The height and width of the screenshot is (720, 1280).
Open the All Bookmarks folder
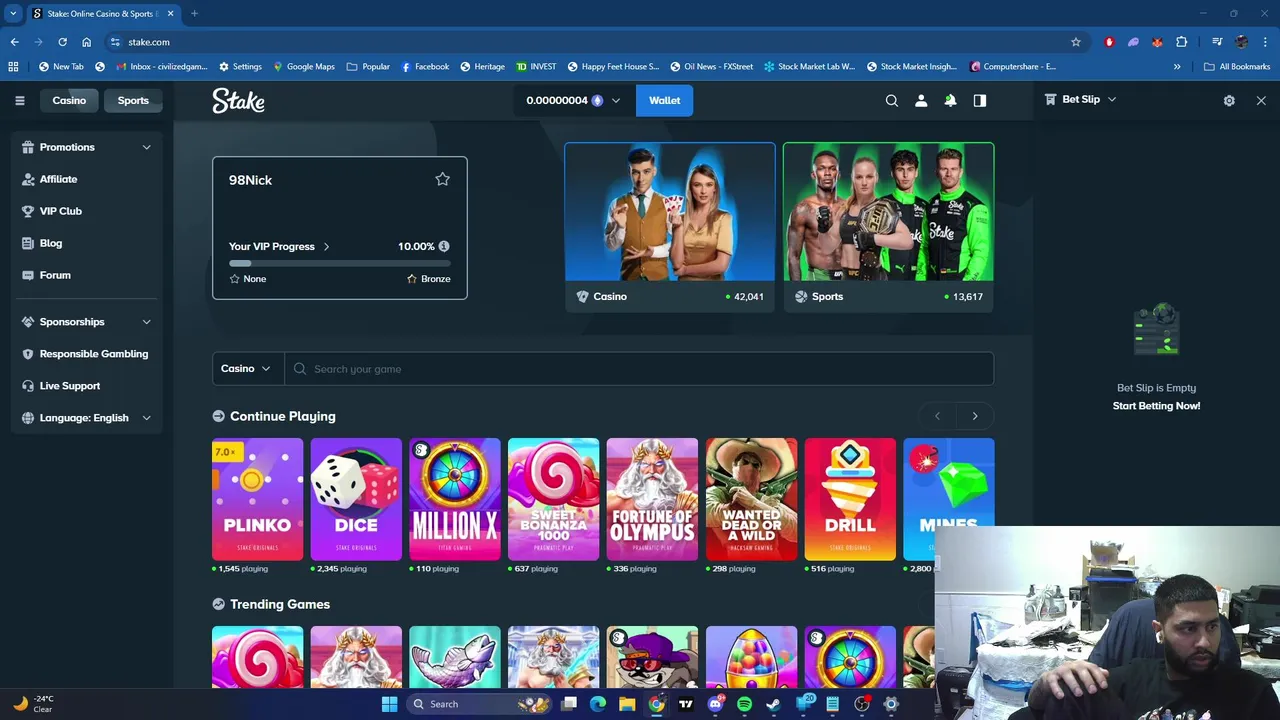click(1238, 66)
